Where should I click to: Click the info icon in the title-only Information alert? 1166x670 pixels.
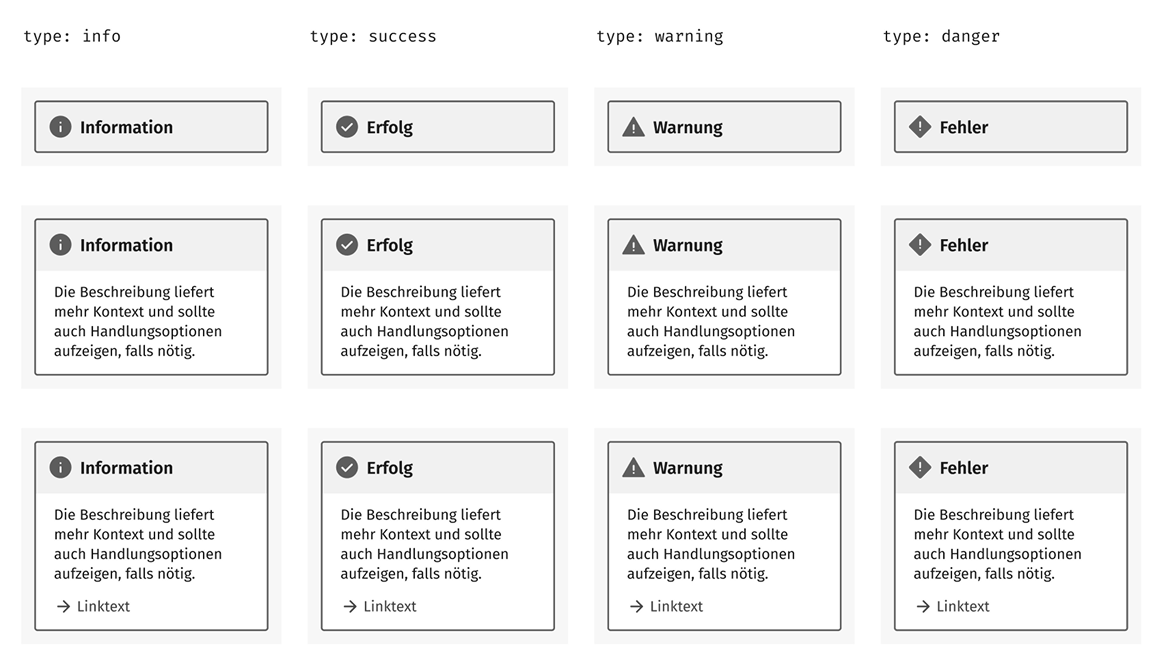60,127
